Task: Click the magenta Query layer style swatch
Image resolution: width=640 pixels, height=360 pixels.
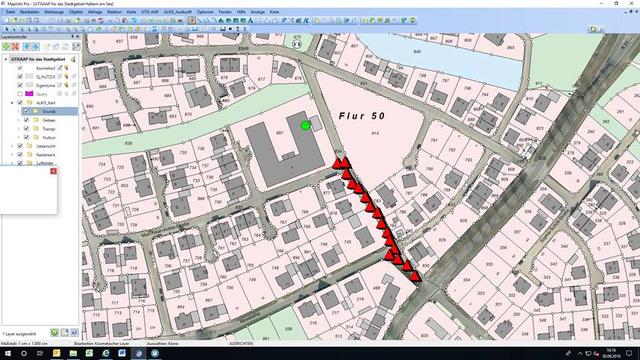Action: (29, 94)
